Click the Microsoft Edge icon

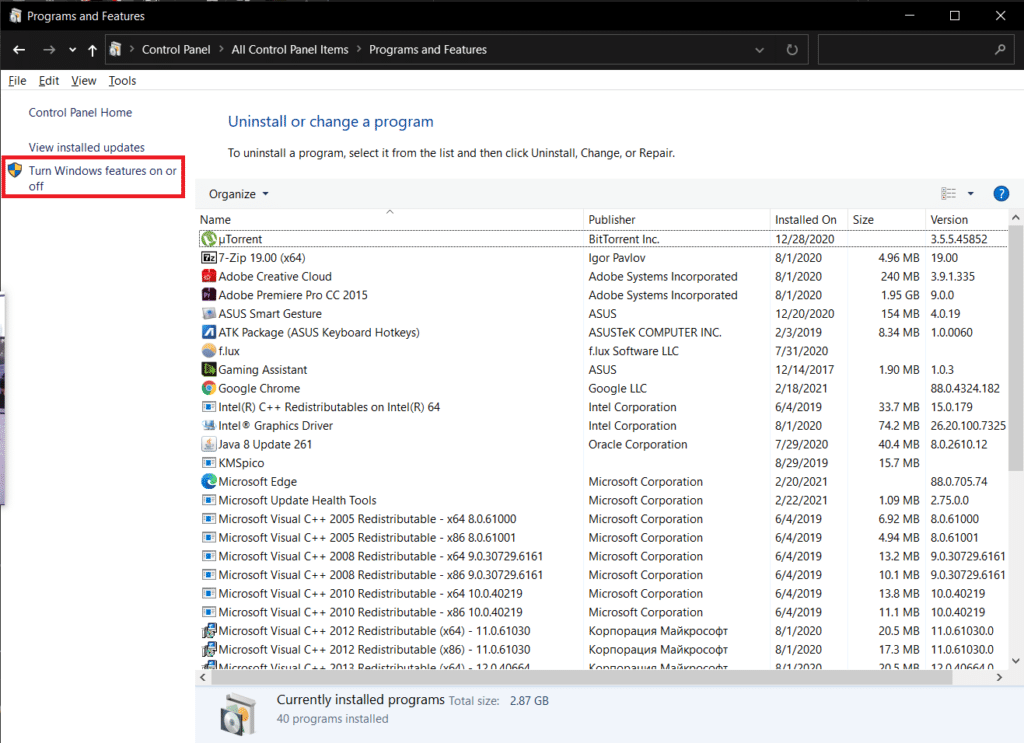(x=208, y=481)
